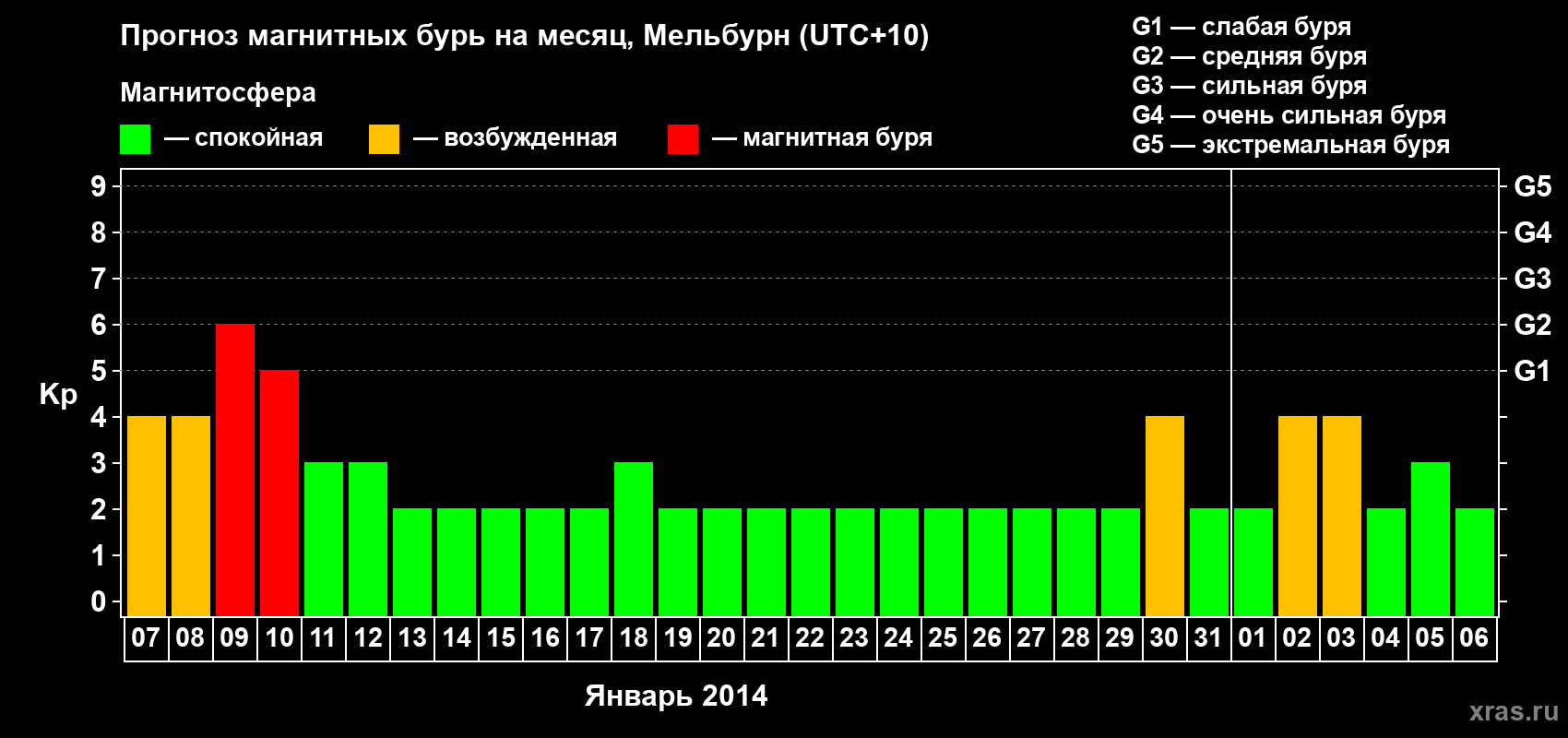Screen dimensions: 1568x738
Task: Select the date label 15 on the bottom axis
Action: 501,637
